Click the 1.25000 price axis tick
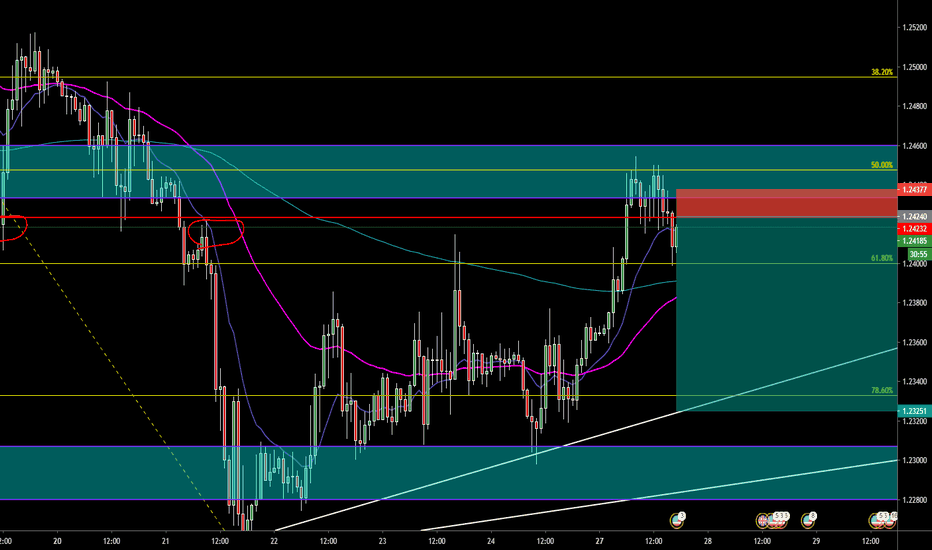Image resolution: width=932 pixels, height=550 pixels. 914,67
